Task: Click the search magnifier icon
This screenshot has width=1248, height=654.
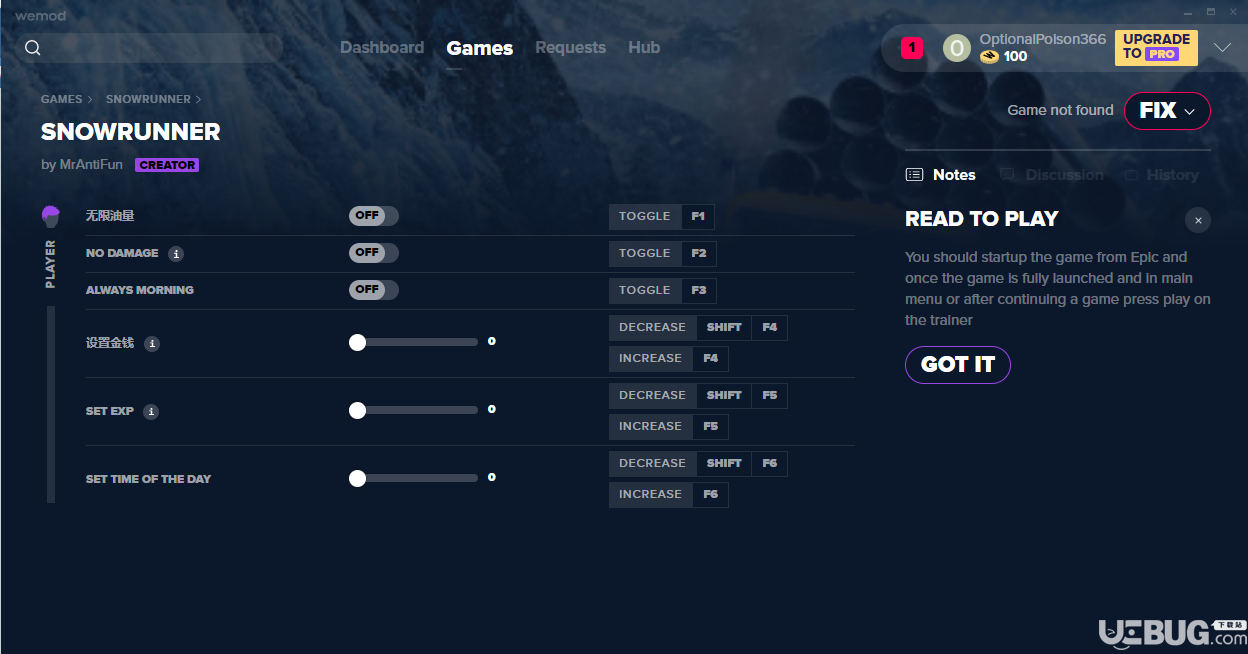Action: tap(33, 48)
